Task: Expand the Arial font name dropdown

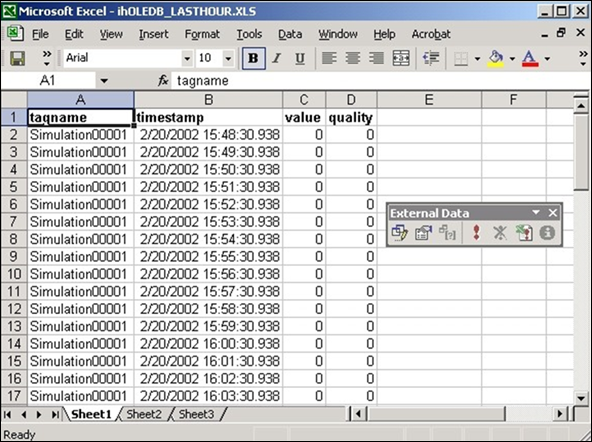Action: click(187, 59)
